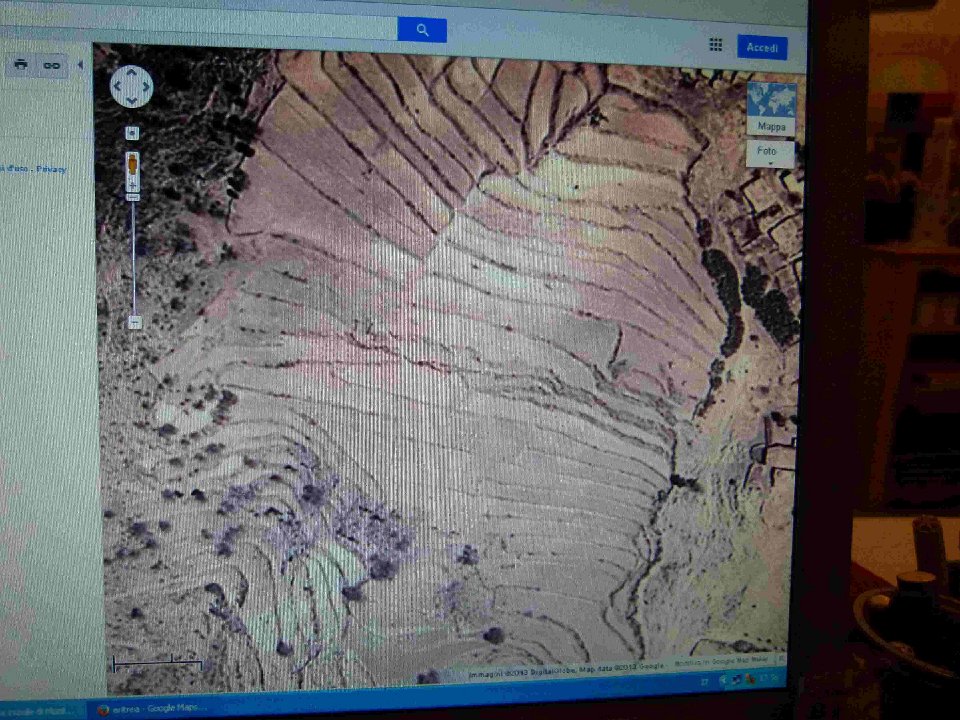Open the Privacy link in side panel
The image size is (960, 720).
coord(51,169)
